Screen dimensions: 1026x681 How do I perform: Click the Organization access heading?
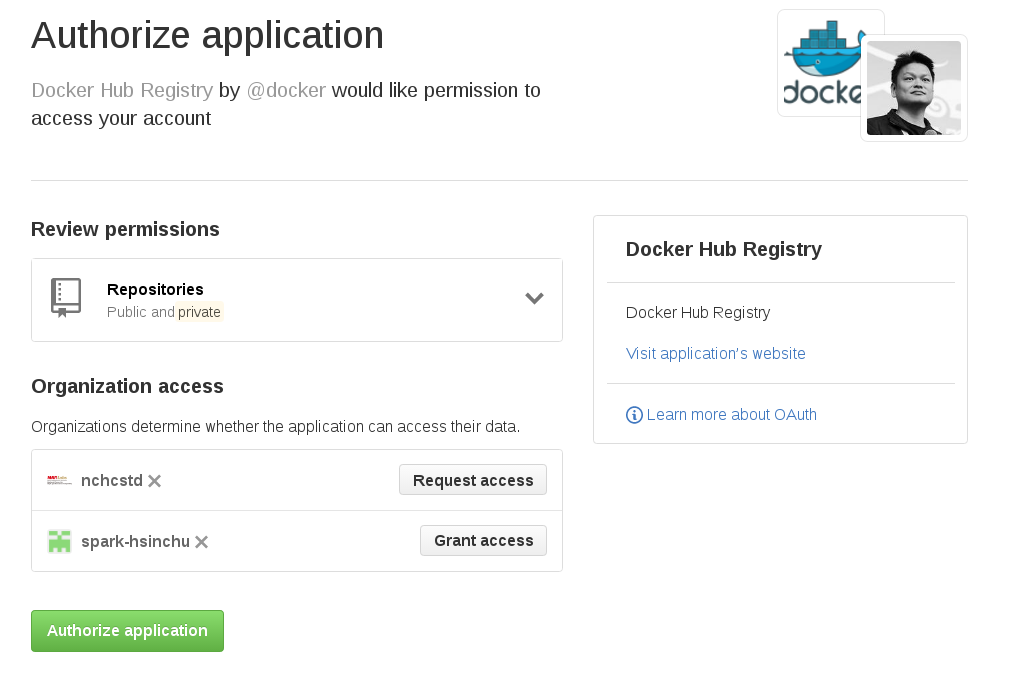(128, 386)
